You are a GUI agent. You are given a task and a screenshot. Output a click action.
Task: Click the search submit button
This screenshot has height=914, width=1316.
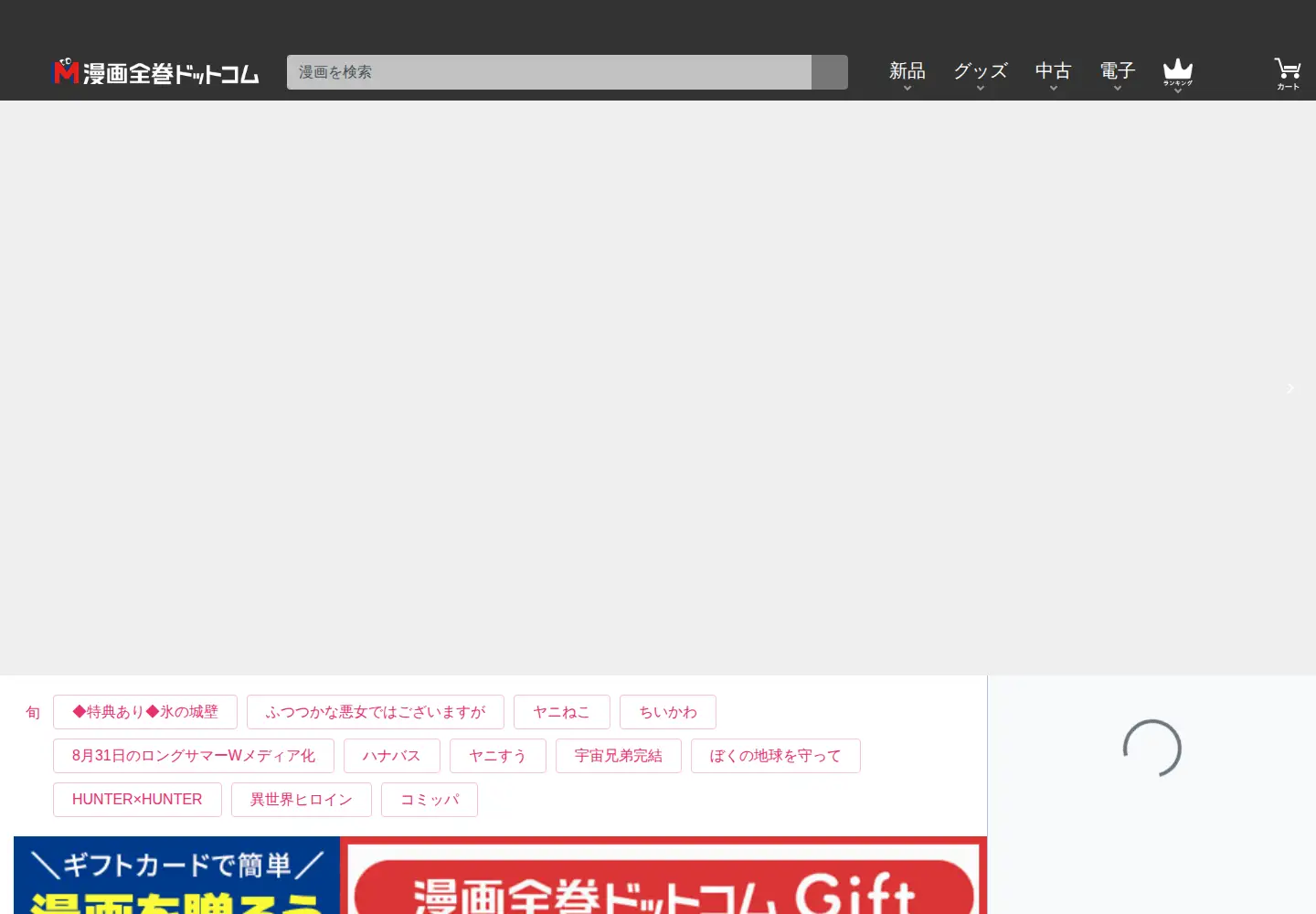830,72
